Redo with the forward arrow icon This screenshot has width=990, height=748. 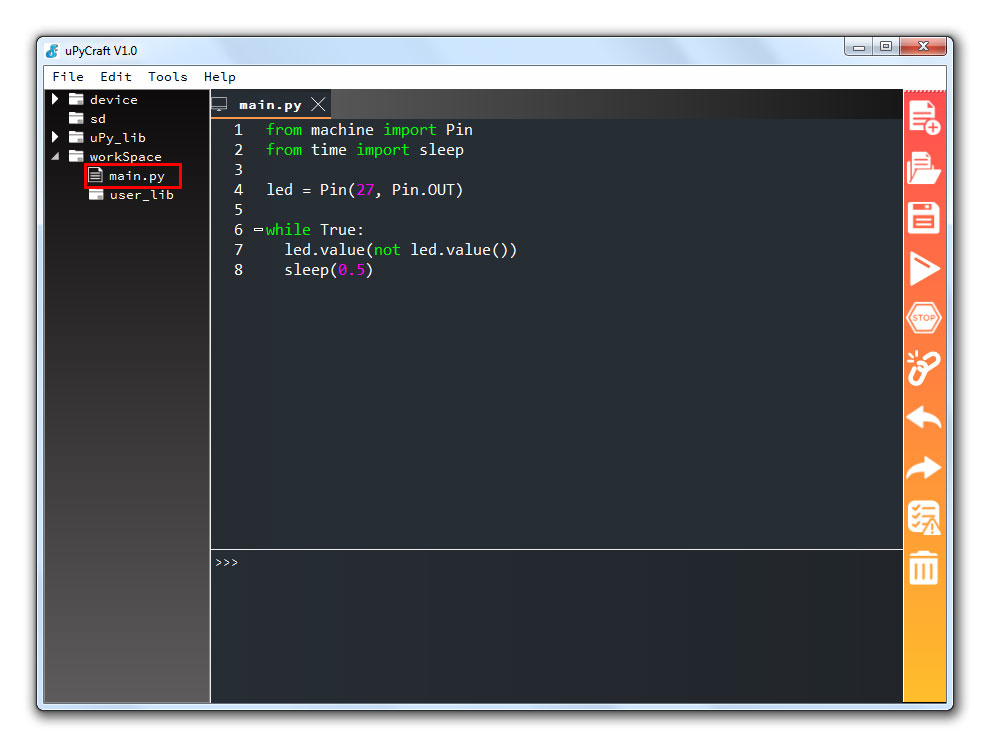(924, 468)
